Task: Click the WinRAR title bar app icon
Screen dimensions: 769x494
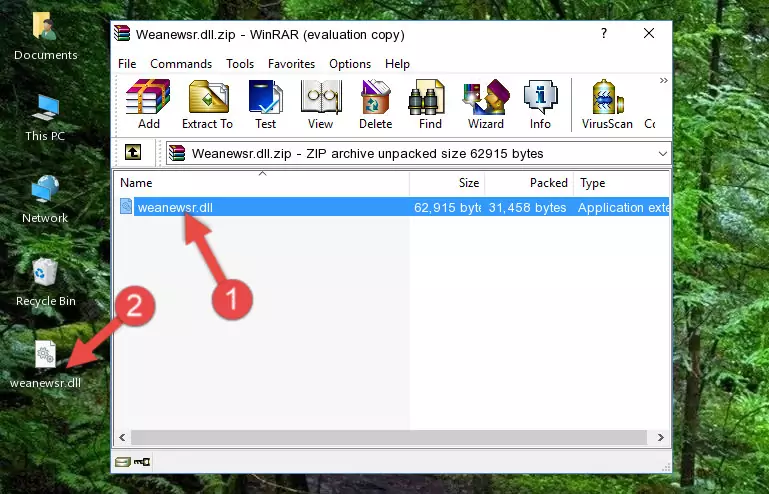Action: (122, 34)
